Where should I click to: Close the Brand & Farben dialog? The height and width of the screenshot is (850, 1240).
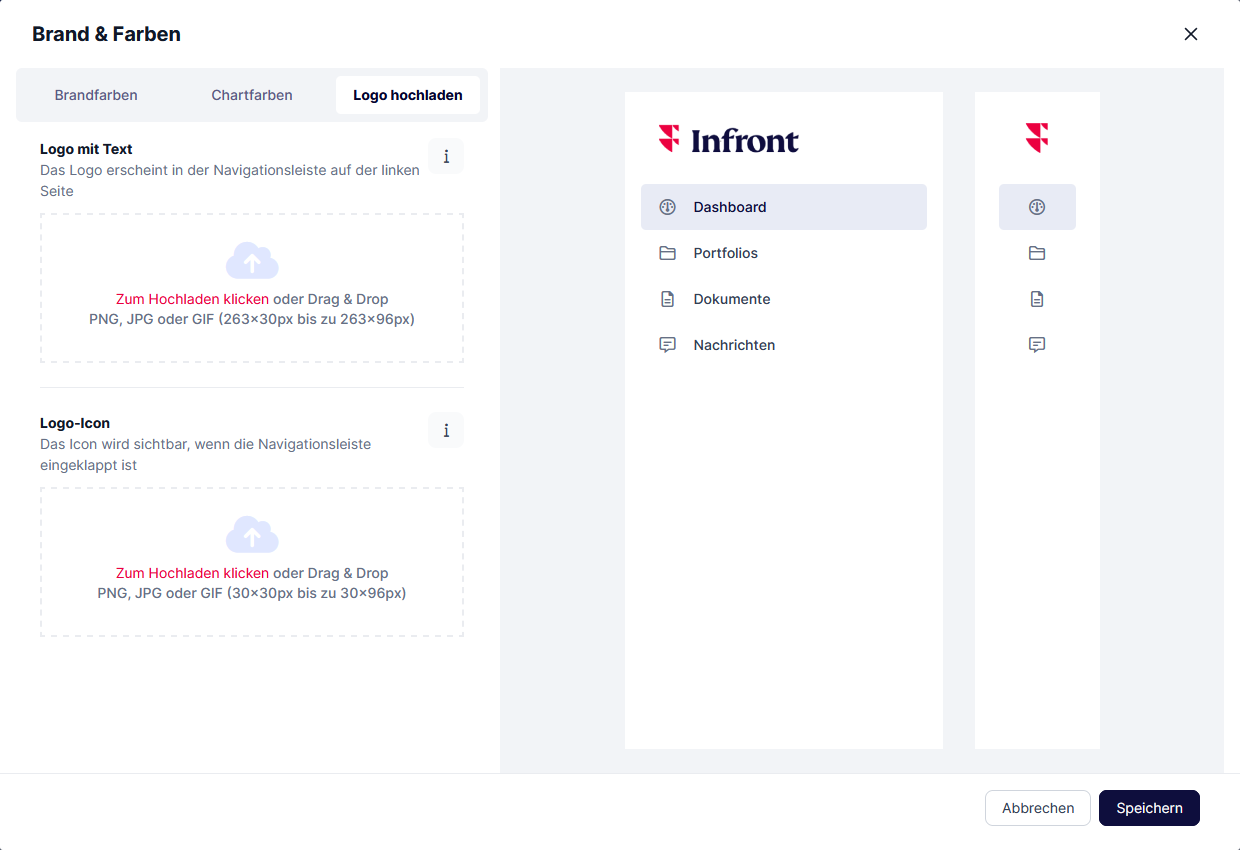point(1190,34)
